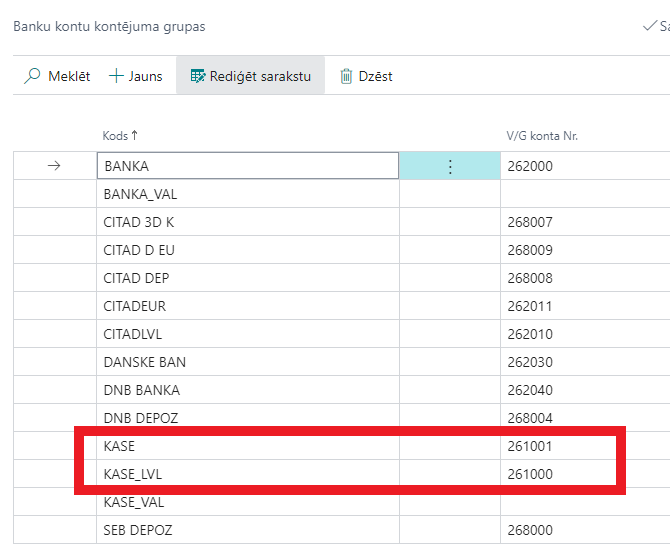The image size is (670, 544).
Task: Click the V/G konta Nr. column header
Action: (542, 135)
